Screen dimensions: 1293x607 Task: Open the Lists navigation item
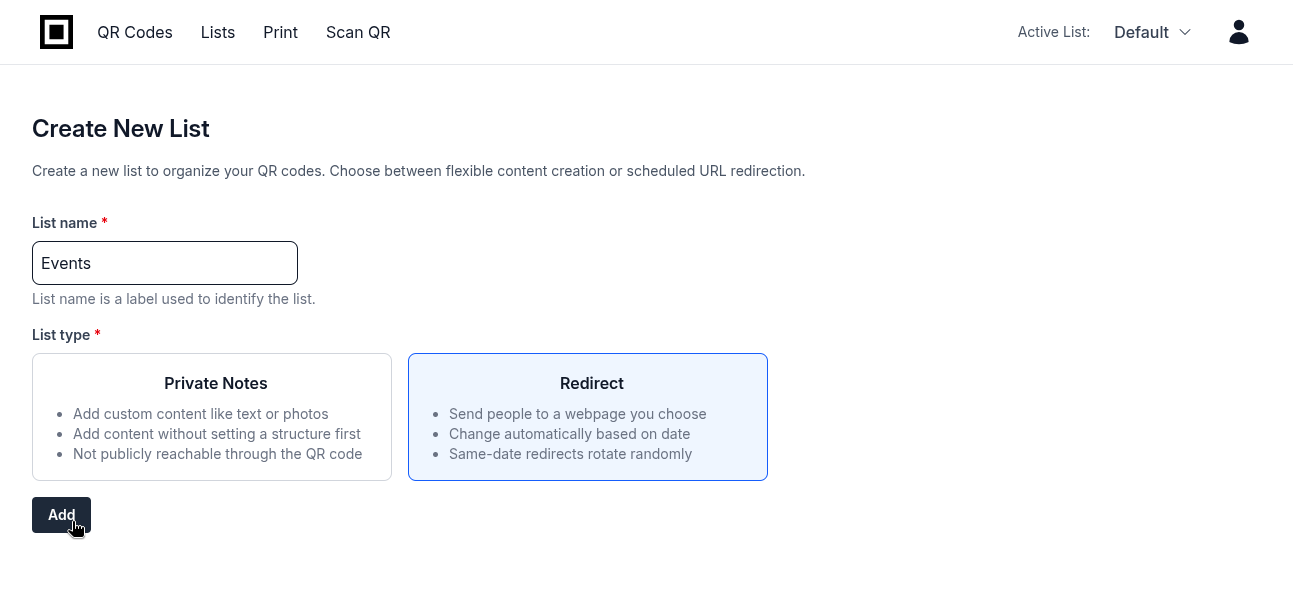(217, 32)
